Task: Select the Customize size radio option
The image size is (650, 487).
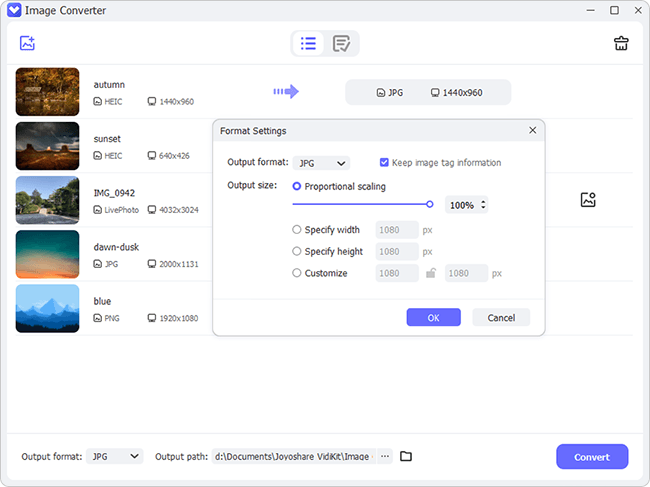Action: pyautogui.click(x=296, y=273)
